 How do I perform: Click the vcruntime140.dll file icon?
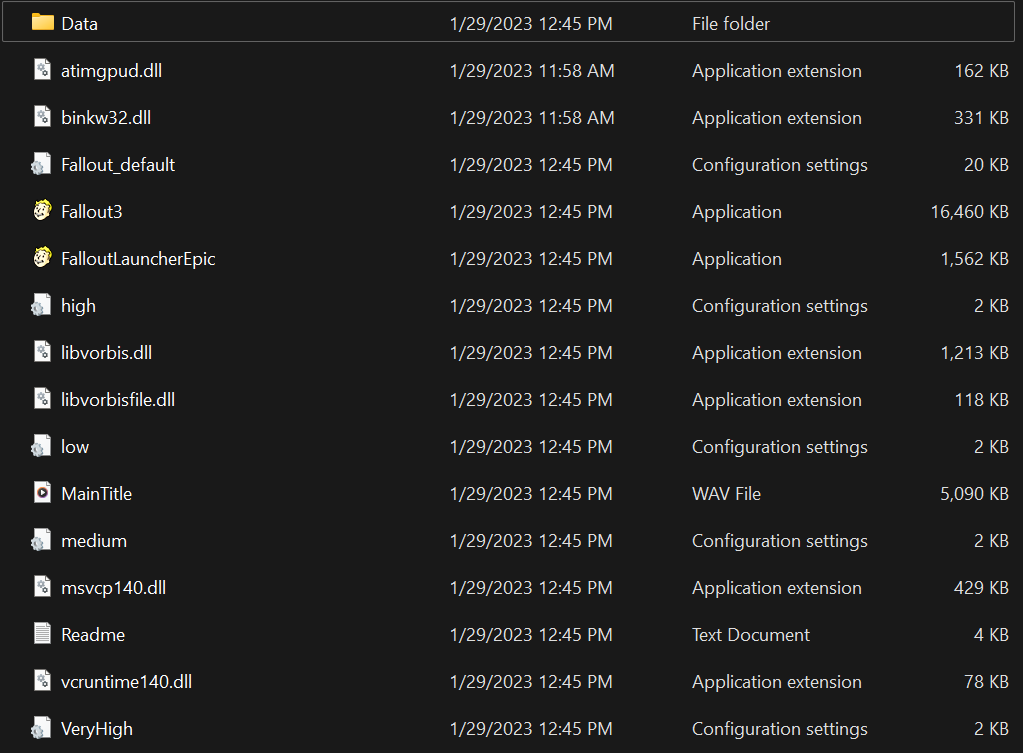click(x=43, y=681)
